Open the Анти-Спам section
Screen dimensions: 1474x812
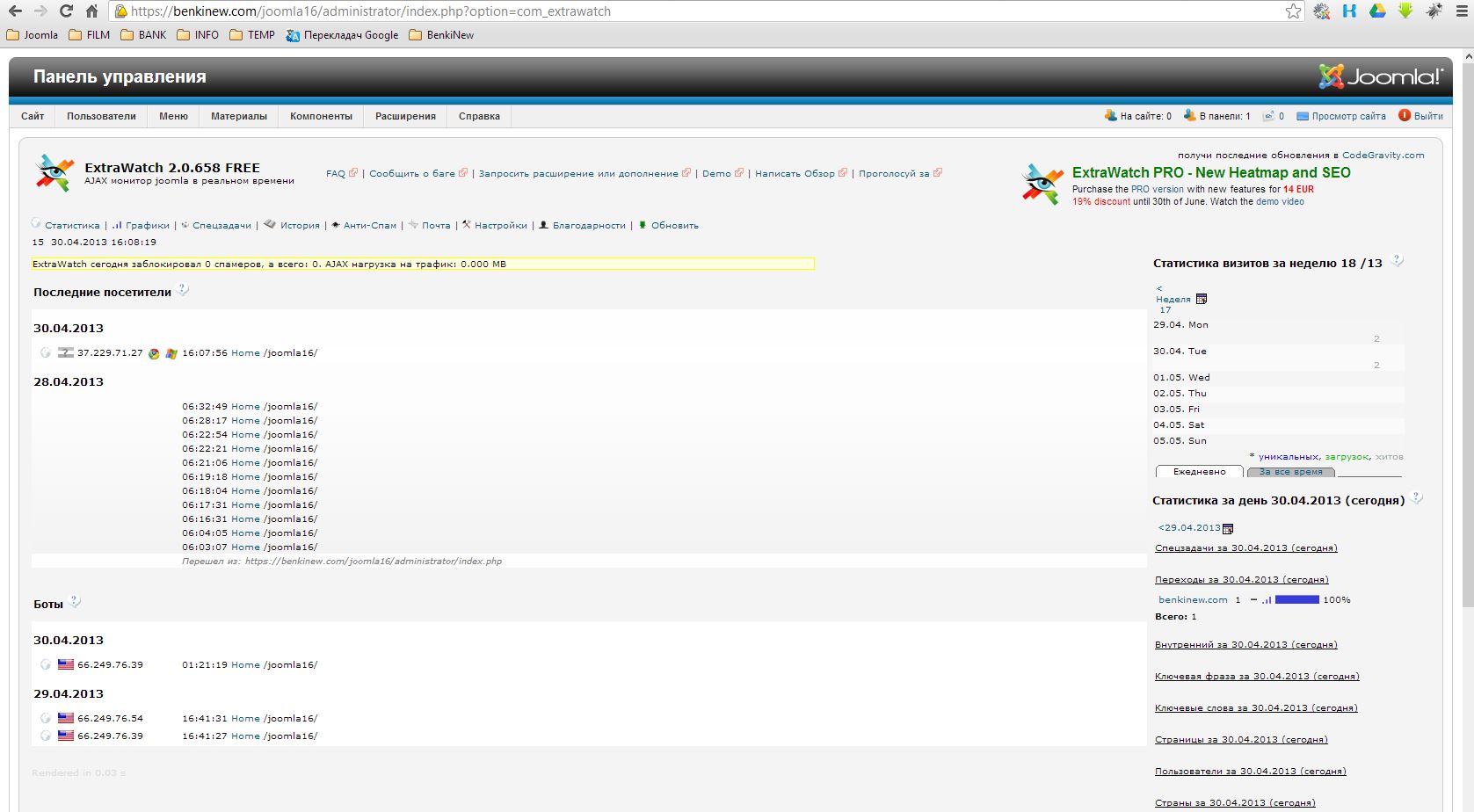369,226
